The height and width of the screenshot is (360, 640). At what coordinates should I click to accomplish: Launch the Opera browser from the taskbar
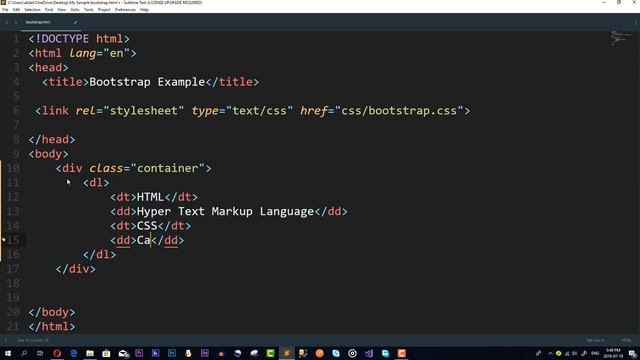point(57,353)
